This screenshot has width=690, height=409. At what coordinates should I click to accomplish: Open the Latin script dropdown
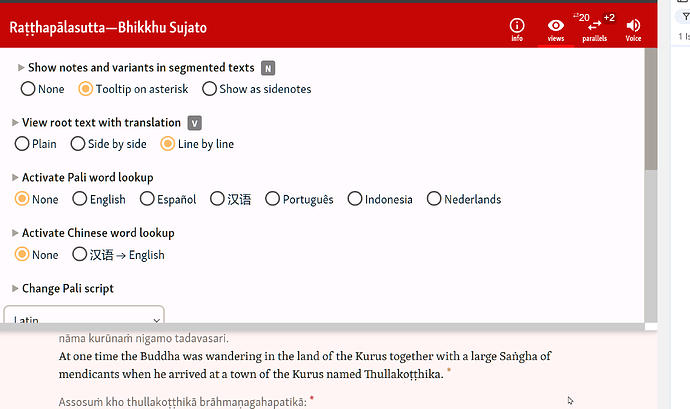tap(84, 316)
